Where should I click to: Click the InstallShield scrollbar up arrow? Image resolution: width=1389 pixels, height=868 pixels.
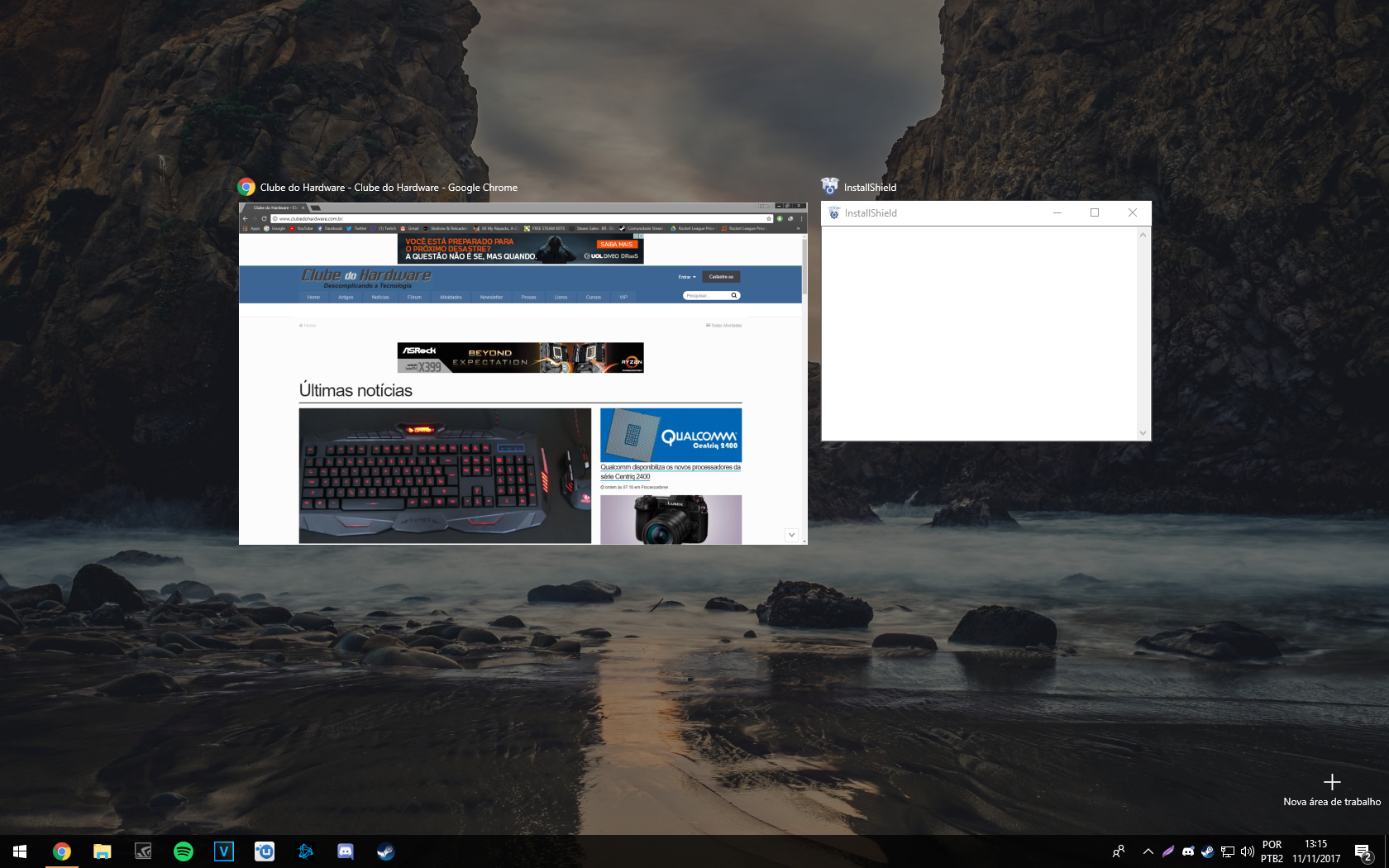(x=1143, y=235)
